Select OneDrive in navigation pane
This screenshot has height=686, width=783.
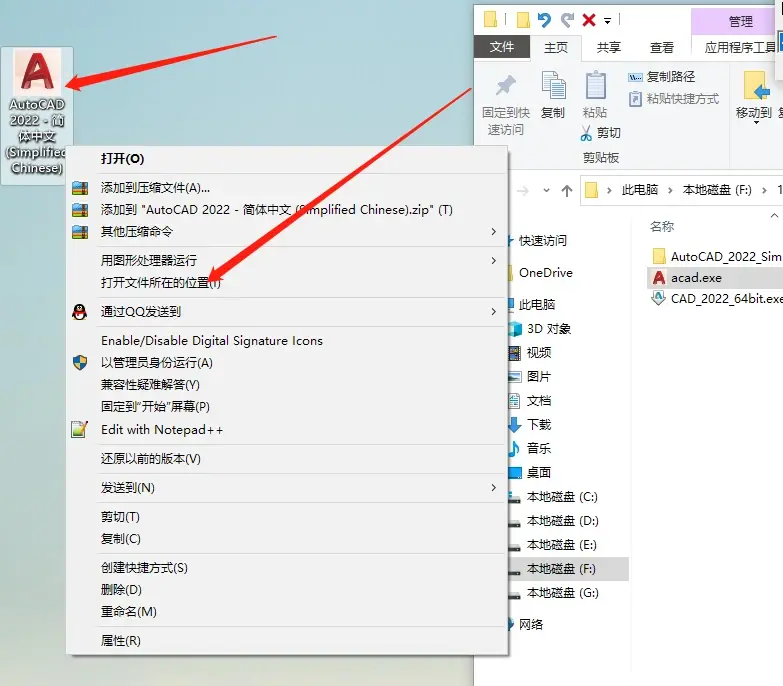click(546, 273)
